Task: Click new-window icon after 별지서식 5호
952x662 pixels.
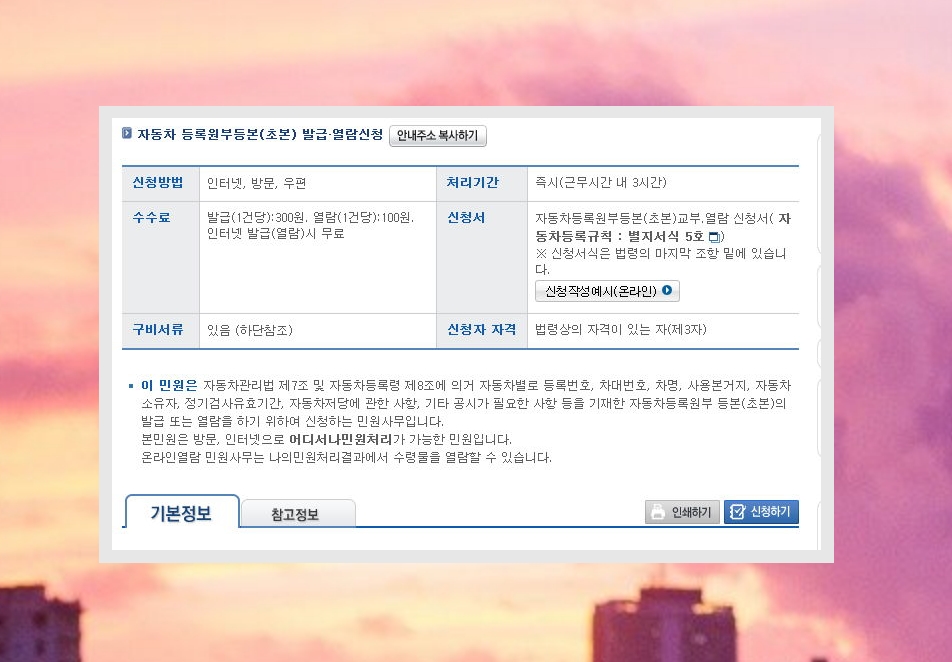Action: click(714, 237)
